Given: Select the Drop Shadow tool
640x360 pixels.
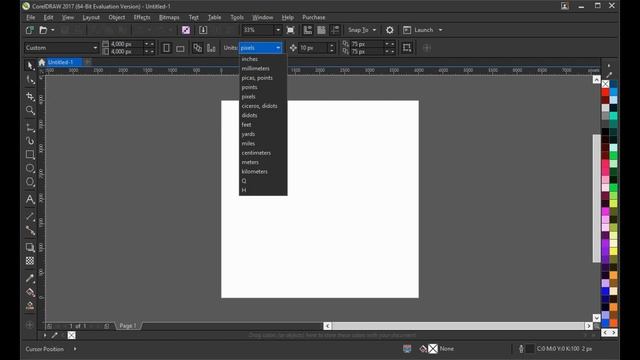Looking at the screenshot, I should point(30,247).
